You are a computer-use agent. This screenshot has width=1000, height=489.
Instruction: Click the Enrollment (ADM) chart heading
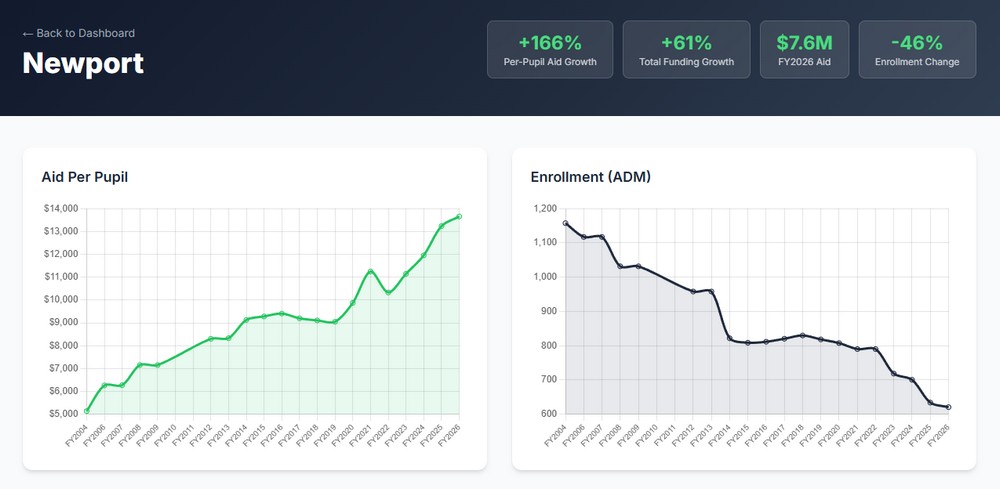coord(590,177)
